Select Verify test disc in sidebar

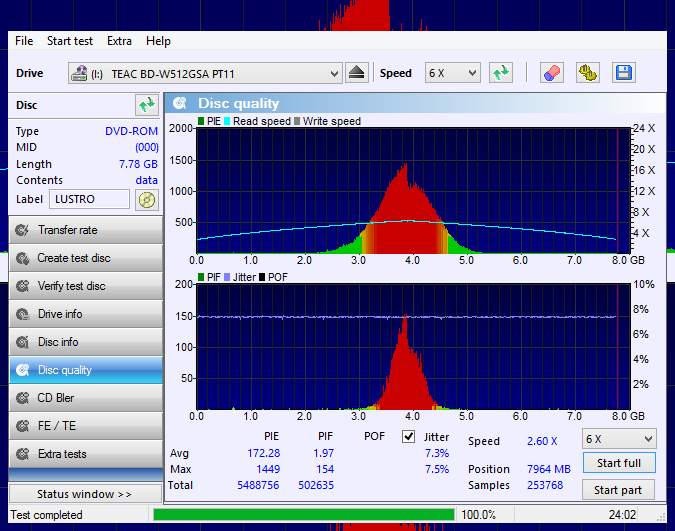86,286
